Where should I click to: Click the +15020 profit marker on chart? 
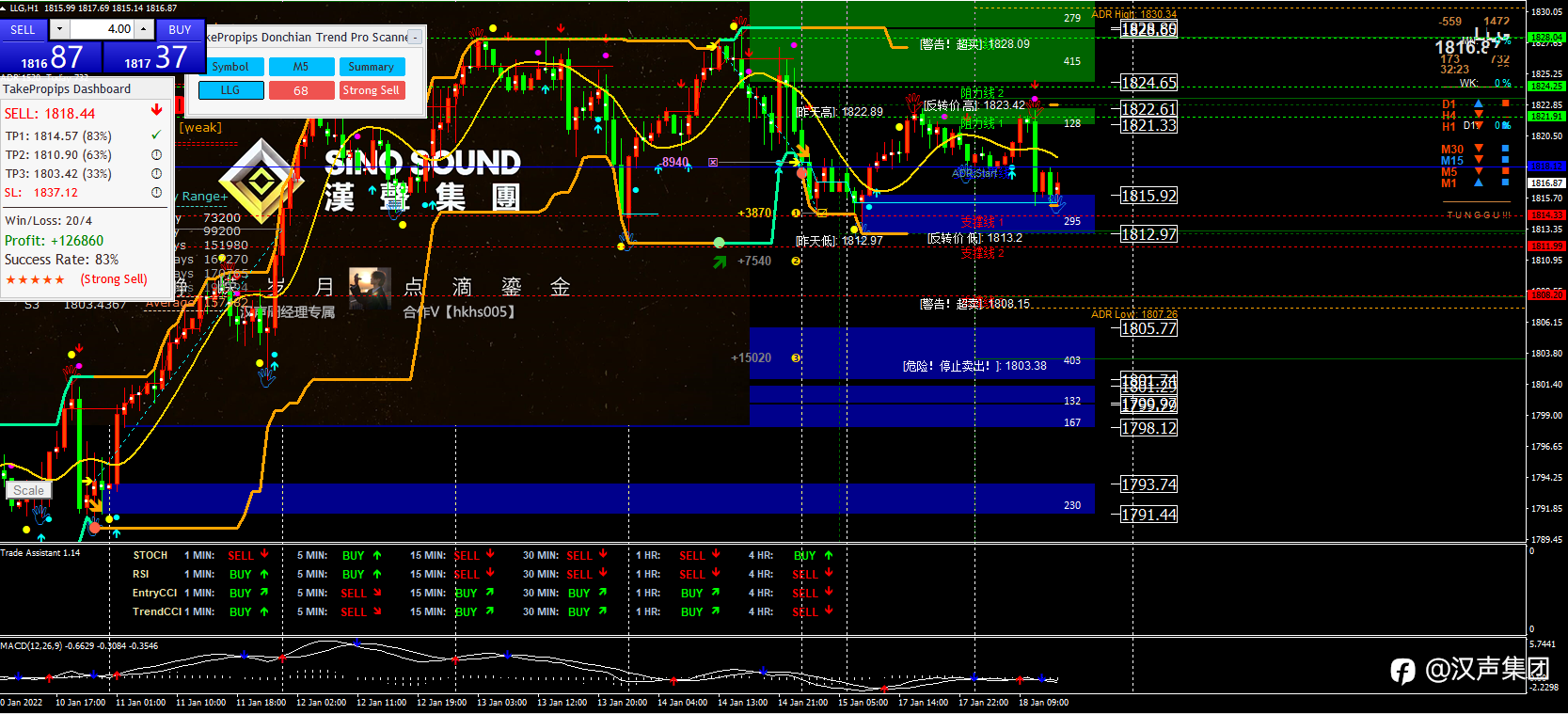(x=751, y=358)
